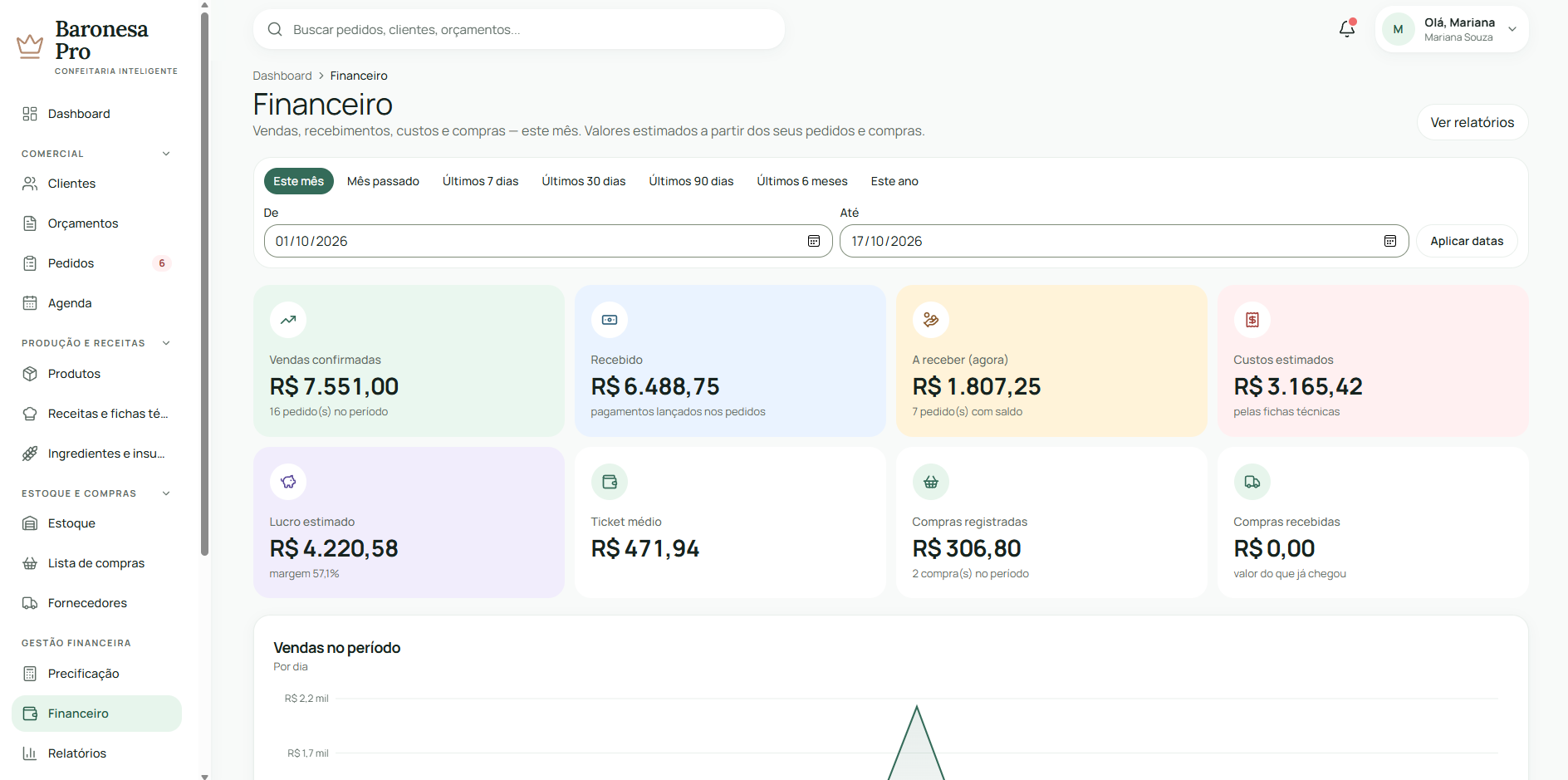Click the sidebar vertical scrollbar
The width and height of the screenshot is (1568, 780).
[204, 282]
